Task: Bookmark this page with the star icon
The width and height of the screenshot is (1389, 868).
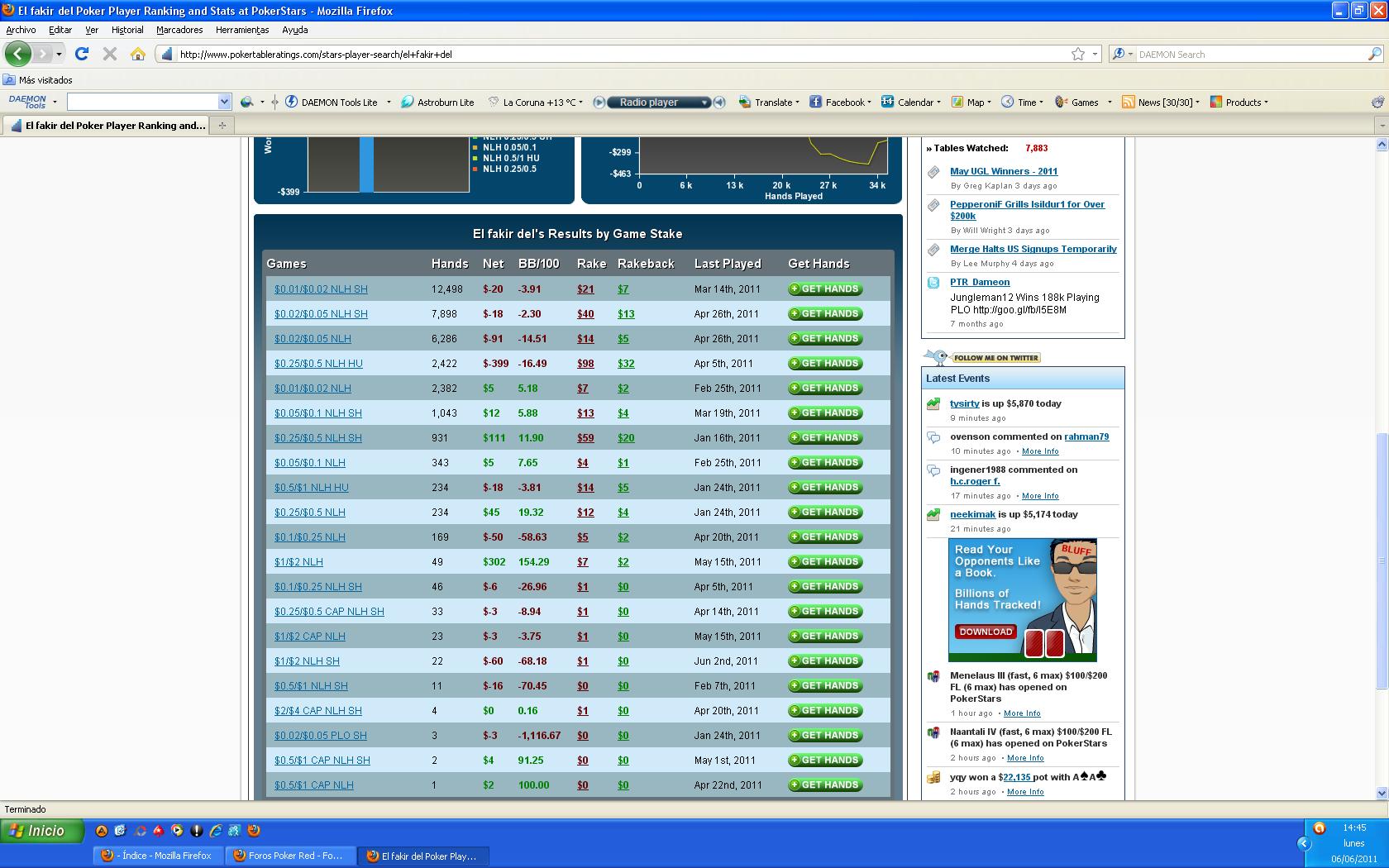Action: (x=1078, y=54)
